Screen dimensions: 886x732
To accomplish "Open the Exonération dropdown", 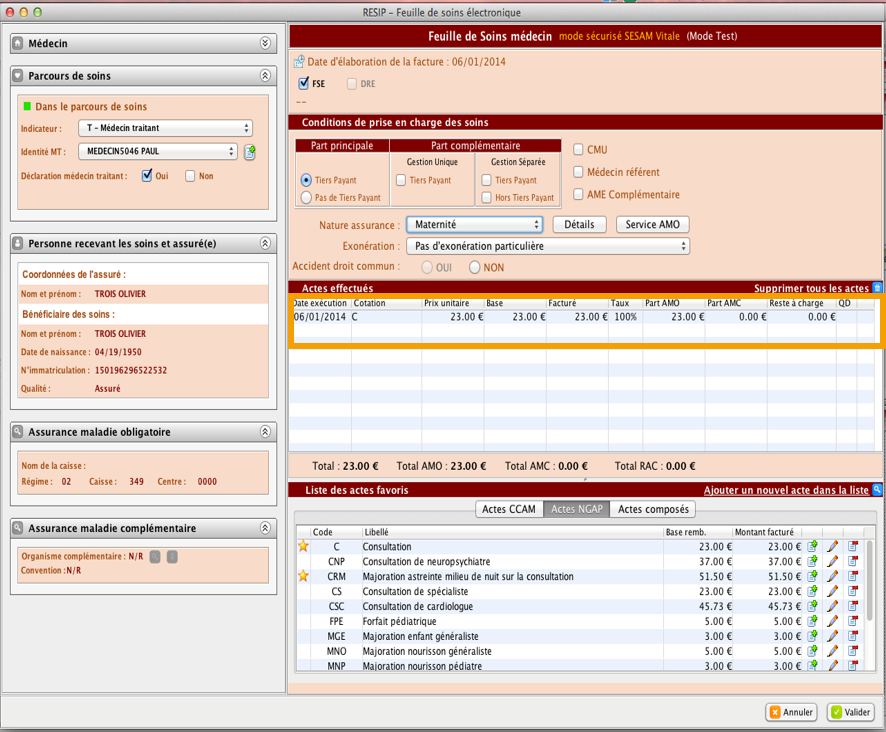I will click(547, 246).
